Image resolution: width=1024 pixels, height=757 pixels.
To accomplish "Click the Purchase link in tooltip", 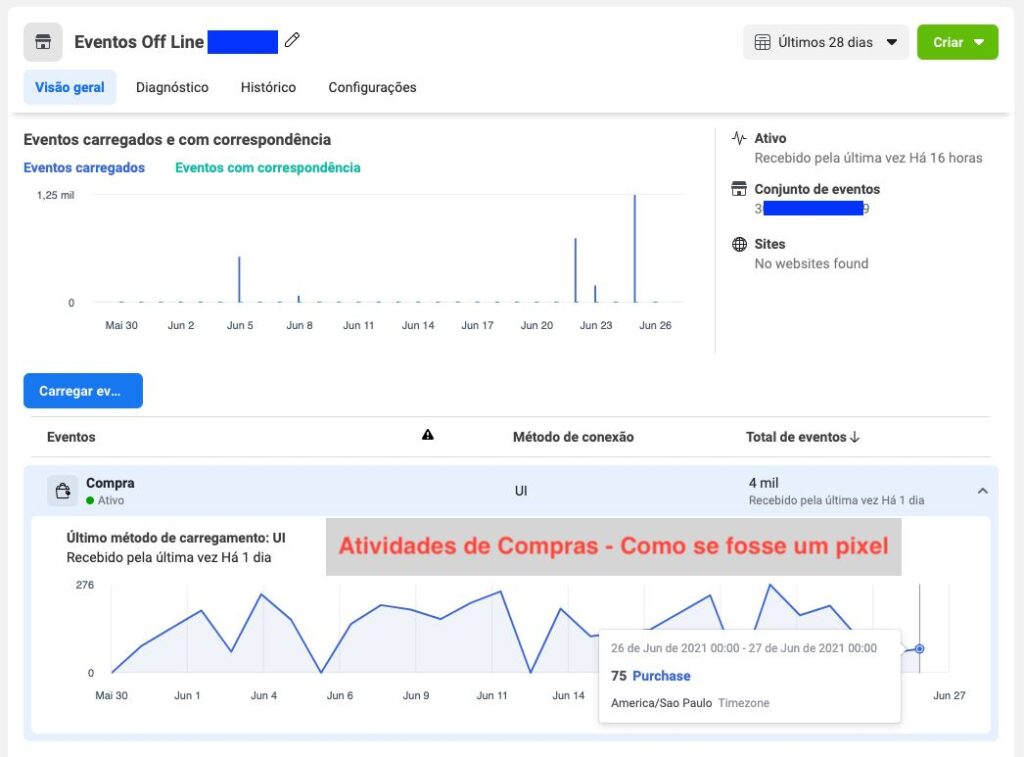I will [x=661, y=676].
